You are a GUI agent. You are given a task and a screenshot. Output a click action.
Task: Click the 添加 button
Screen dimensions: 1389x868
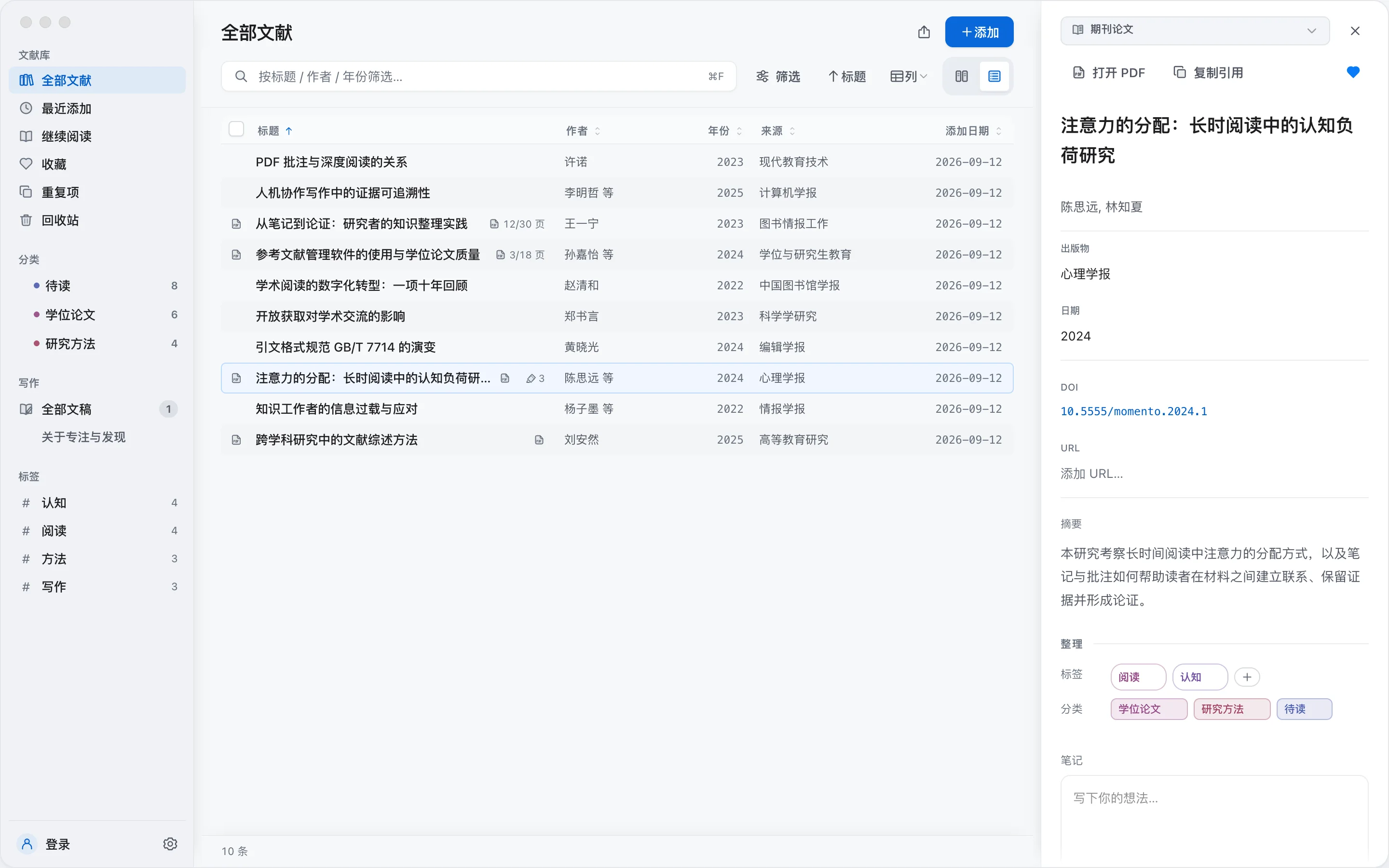click(979, 32)
